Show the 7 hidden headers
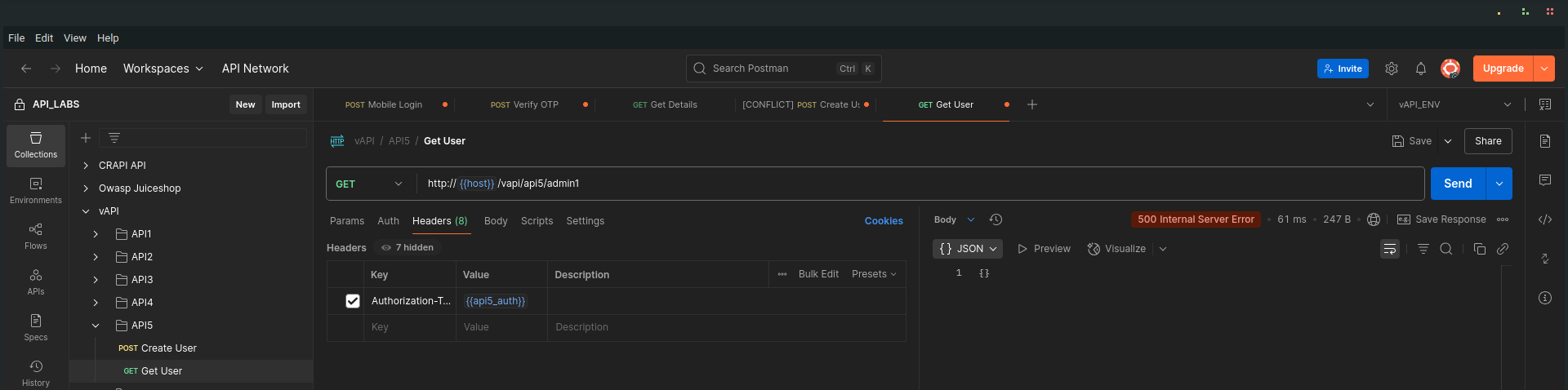Viewport: 1568px width, 390px height. pyautogui.click(x=408, y=247)
